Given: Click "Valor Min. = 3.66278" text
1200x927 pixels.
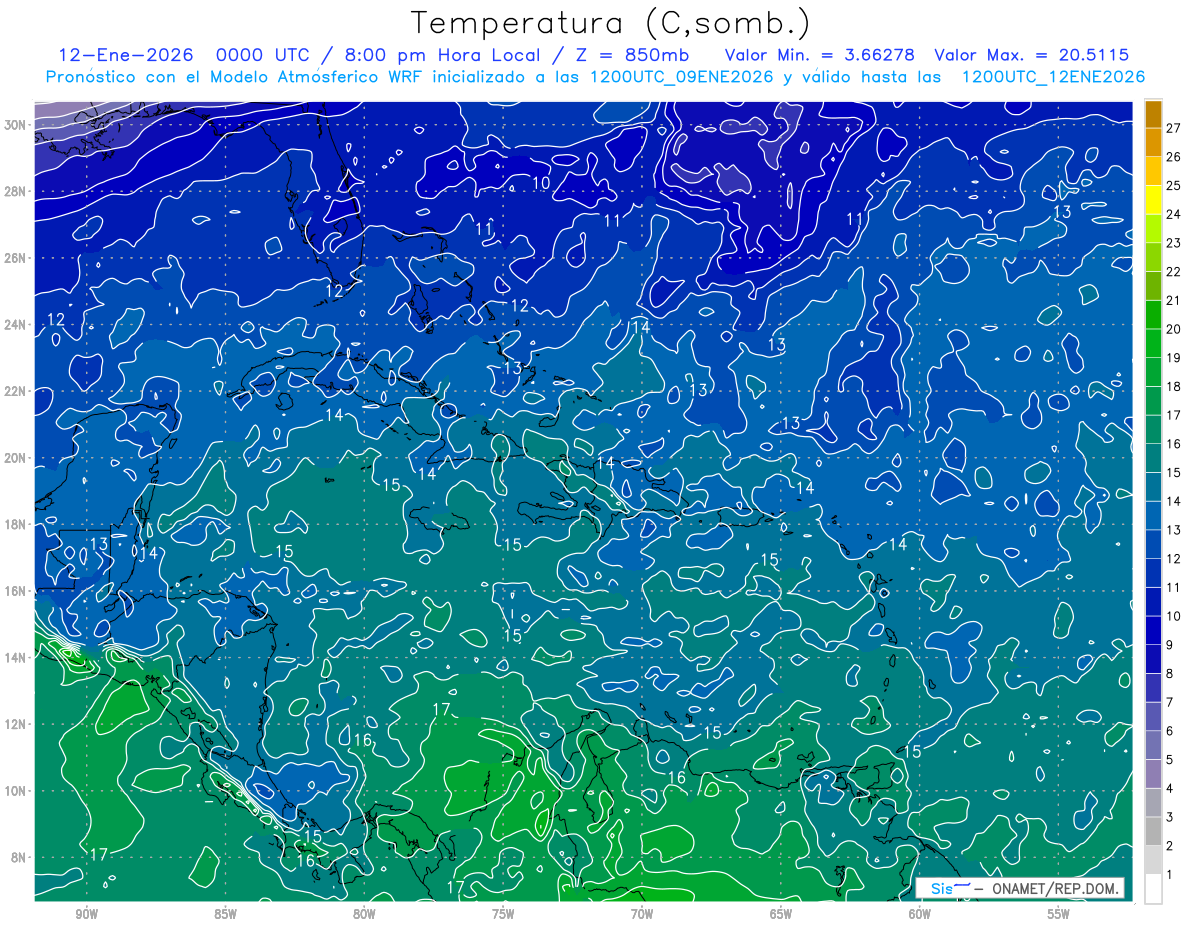Looking at the screenshot, I should 820,55.
